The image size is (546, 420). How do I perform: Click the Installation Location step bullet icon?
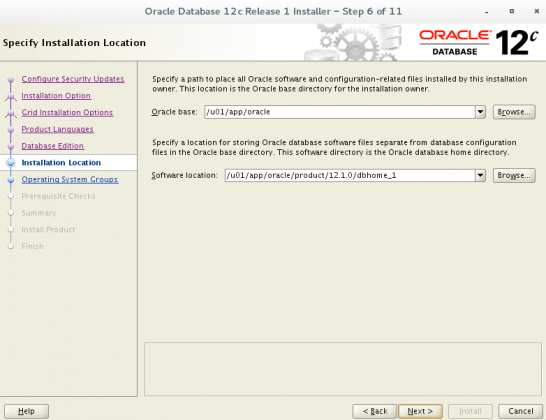11,163
